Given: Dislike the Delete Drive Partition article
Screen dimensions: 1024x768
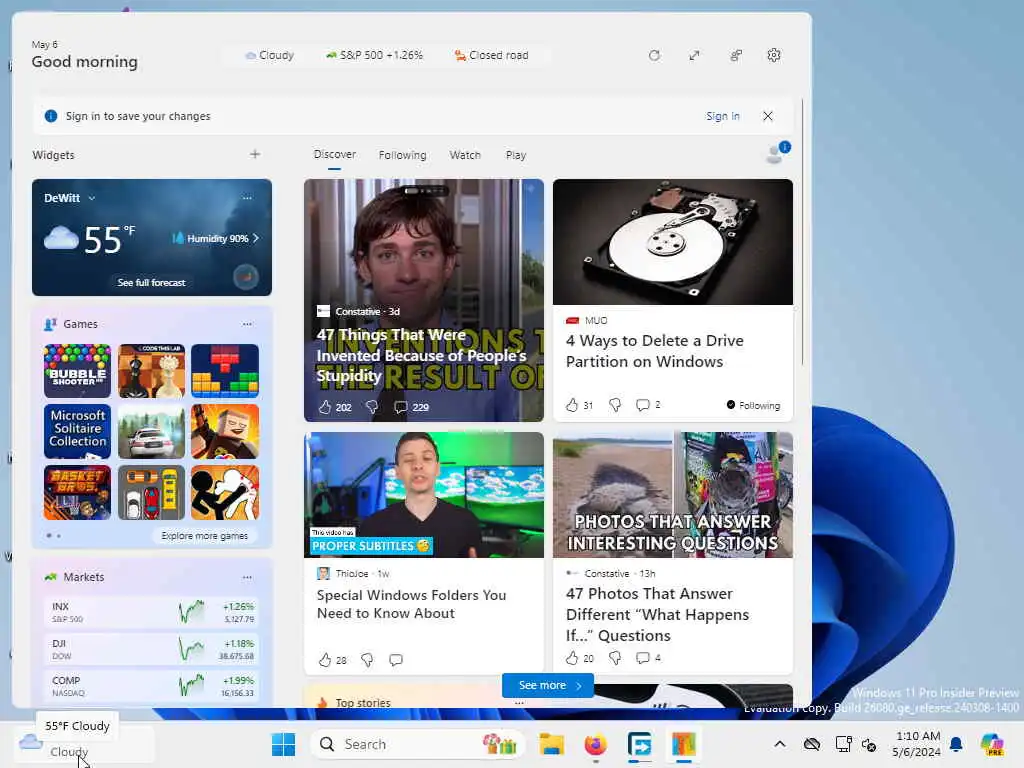Looking at the screenshot, I should click(x=615, y=405).
